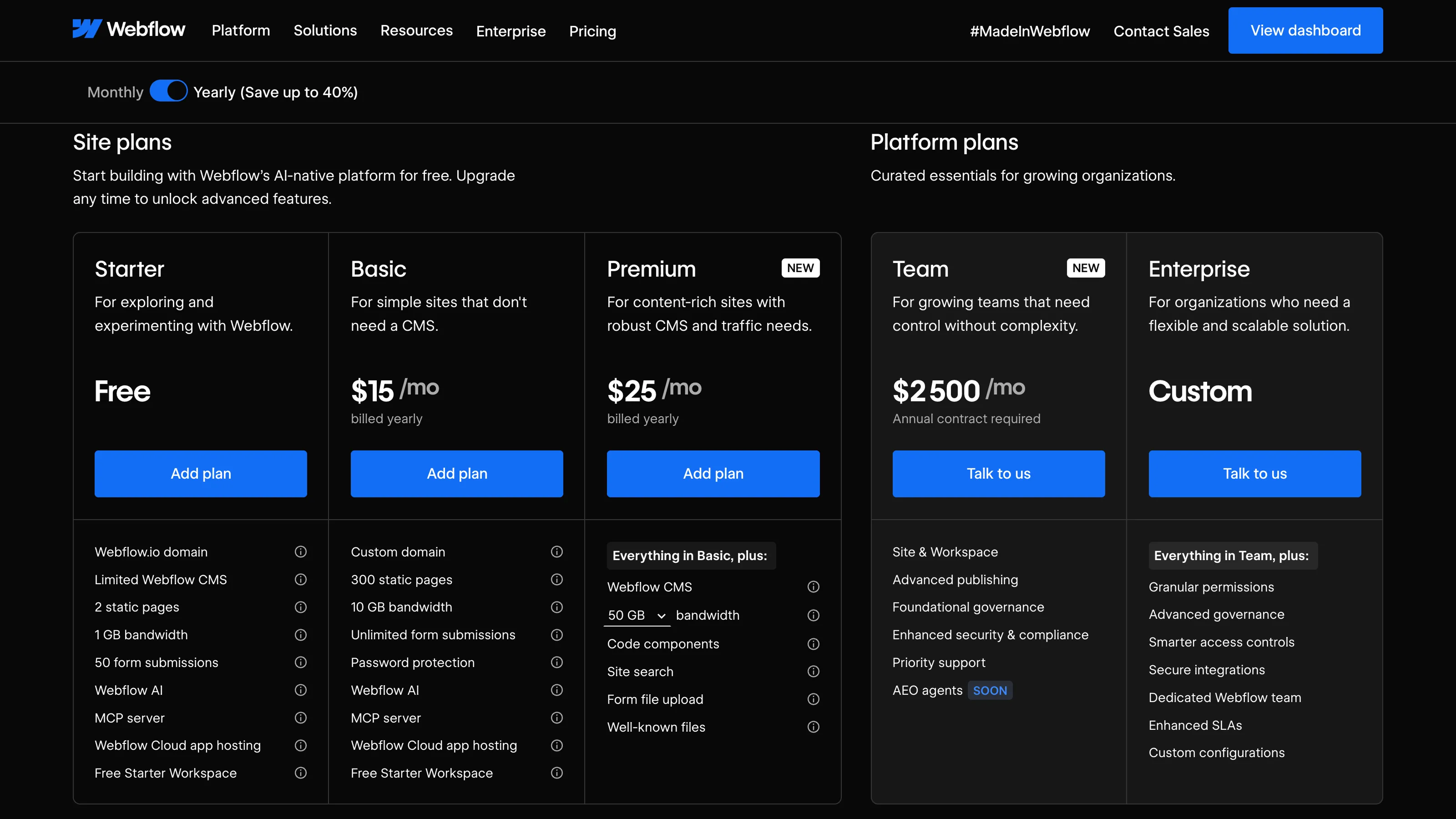Click Everything in Basic, plus: label

[x=691, y=556]
